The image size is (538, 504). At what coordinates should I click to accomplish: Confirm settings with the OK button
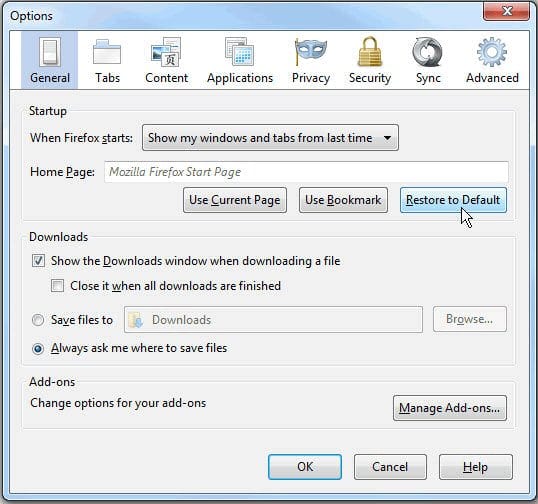(305, 467)
